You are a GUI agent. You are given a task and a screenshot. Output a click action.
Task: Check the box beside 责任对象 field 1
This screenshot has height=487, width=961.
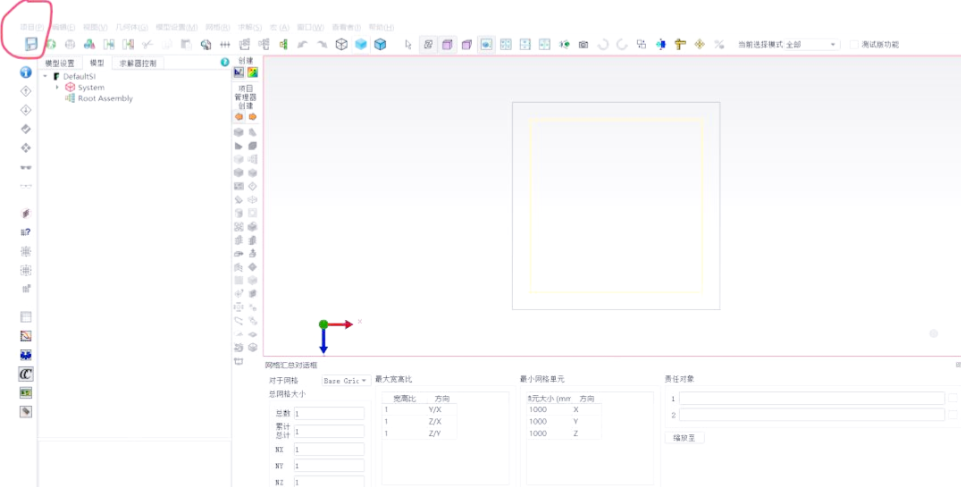point(953,398)
